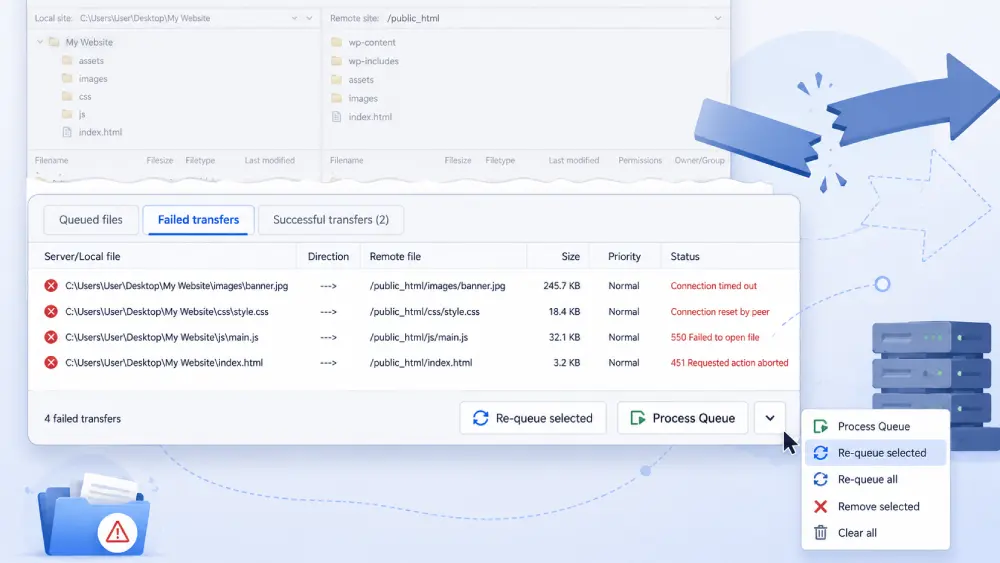1000x563 pixels.
Task: Click the local css folder icon
Action: pos(67,96)
